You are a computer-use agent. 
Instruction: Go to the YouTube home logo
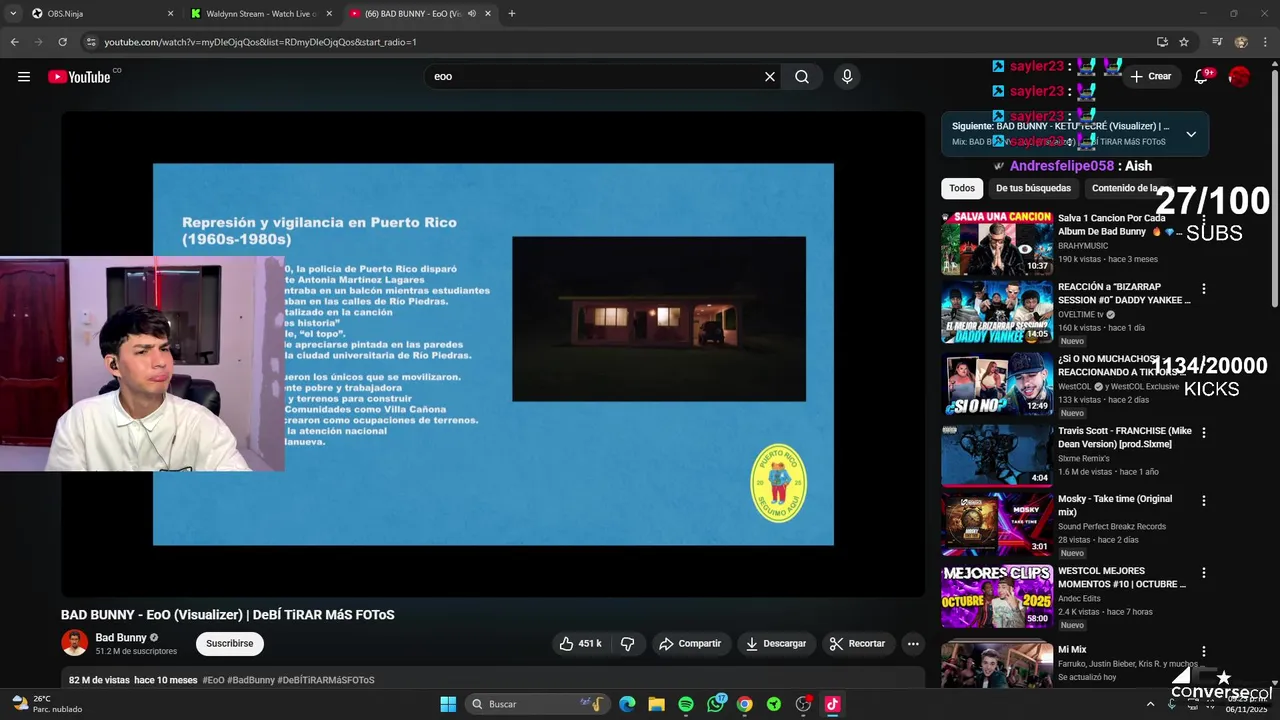point(79,77)
